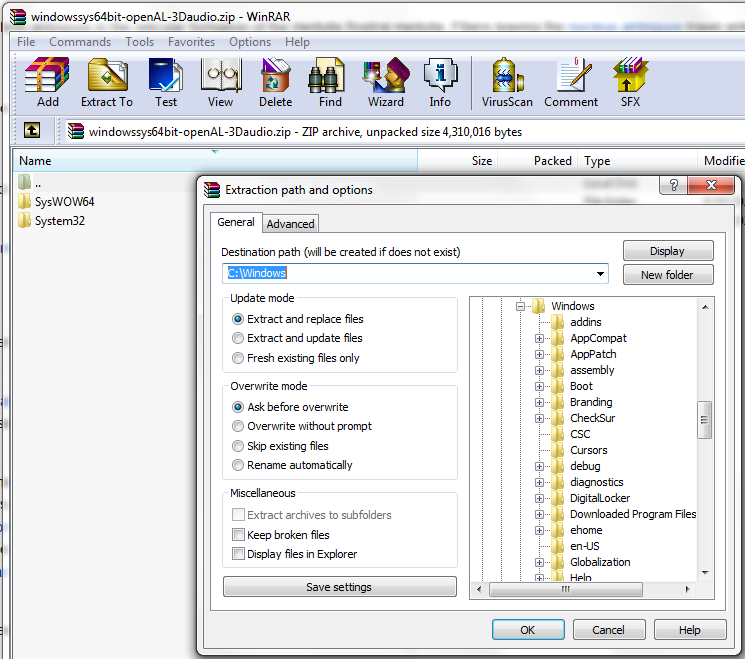Expand the Boot folder node
The height and width of the screenshot is (659, 745).
(x=539, y=386)
